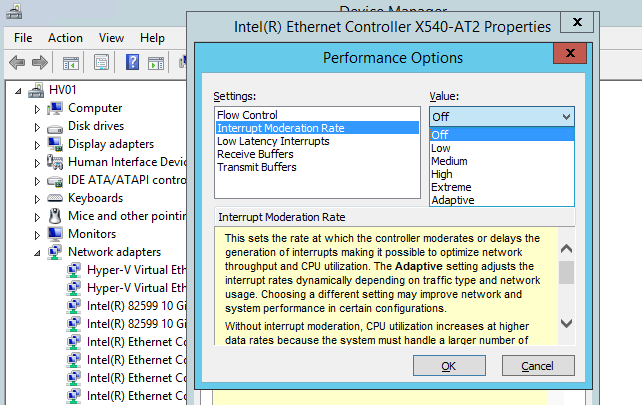Select the IDE ATA/ATAPI controllers icon

tap(54, 181)
